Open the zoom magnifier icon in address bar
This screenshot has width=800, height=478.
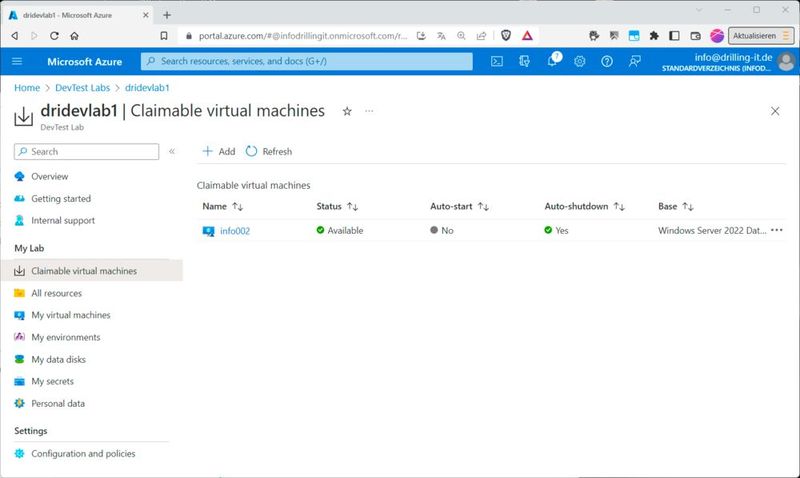click(x=461, y=36)
